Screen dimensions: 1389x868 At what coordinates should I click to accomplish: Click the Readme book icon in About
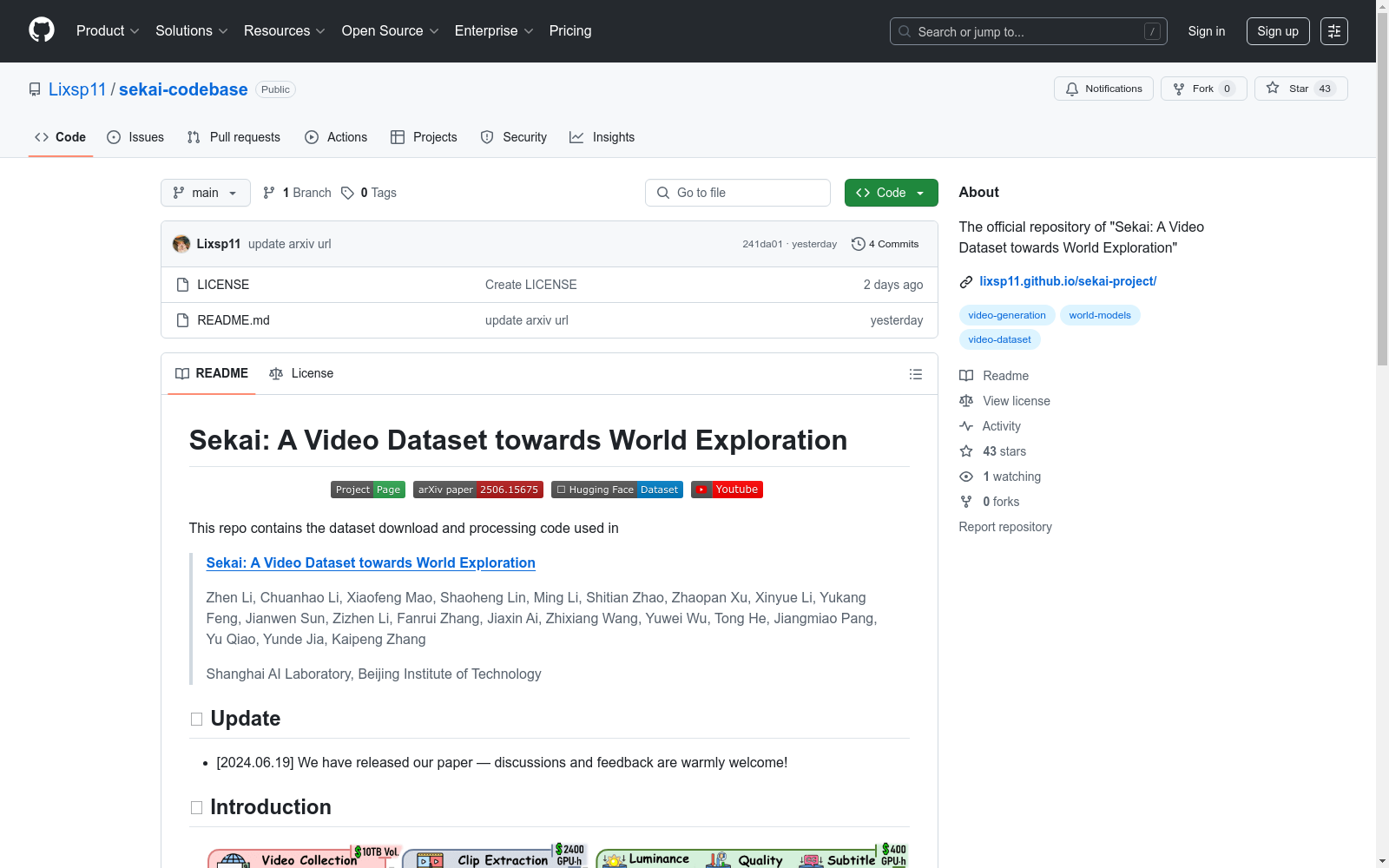pos(965,375)
